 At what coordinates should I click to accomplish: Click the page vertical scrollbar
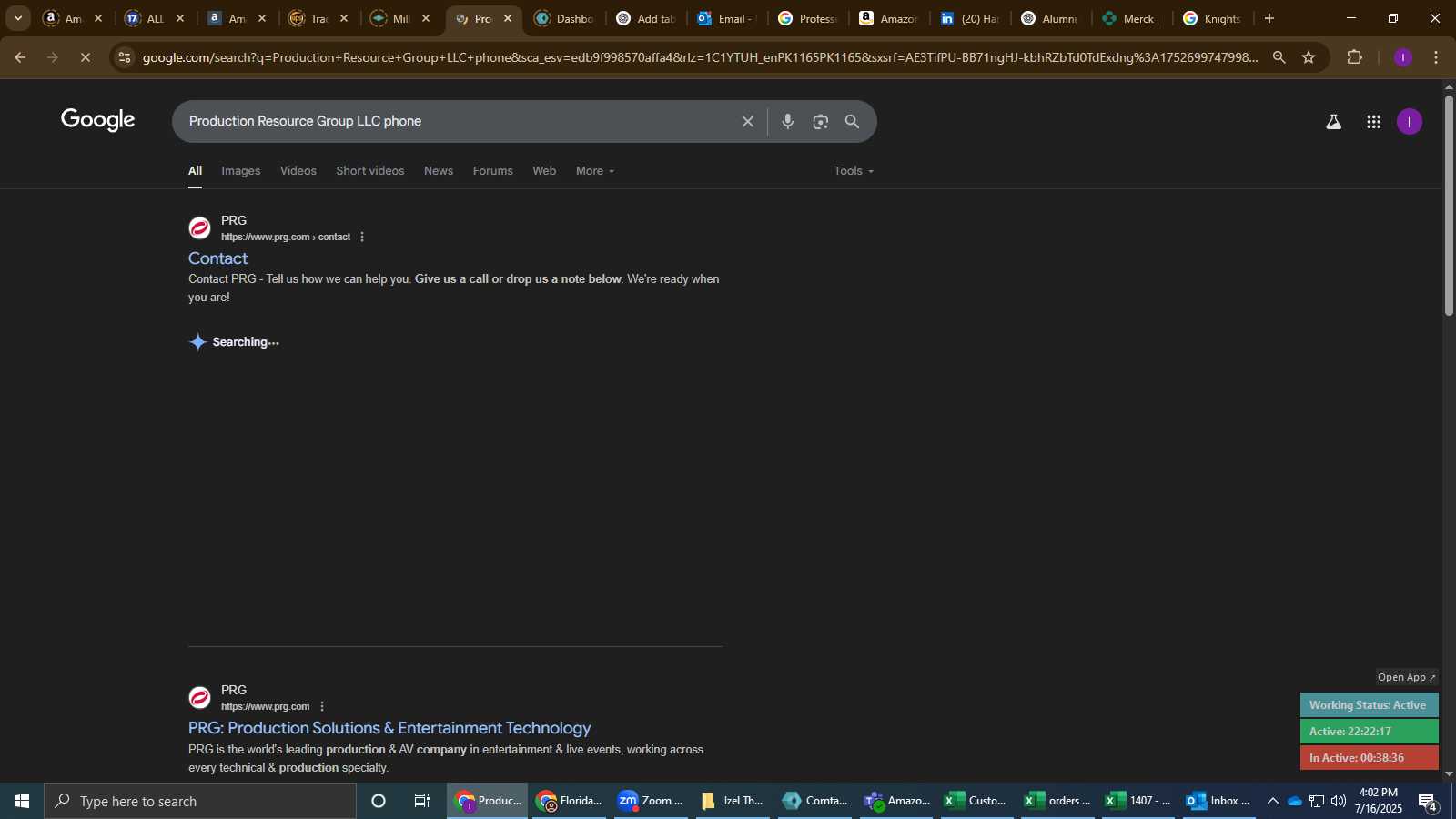pyautogui.click(x=1449, y=205)
